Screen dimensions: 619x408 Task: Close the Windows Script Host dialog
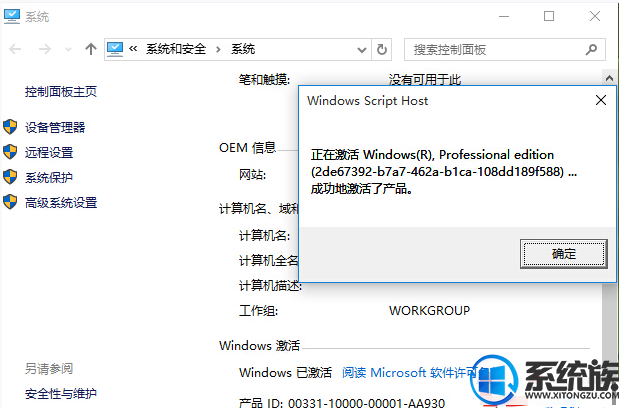(x=600, y=100)
